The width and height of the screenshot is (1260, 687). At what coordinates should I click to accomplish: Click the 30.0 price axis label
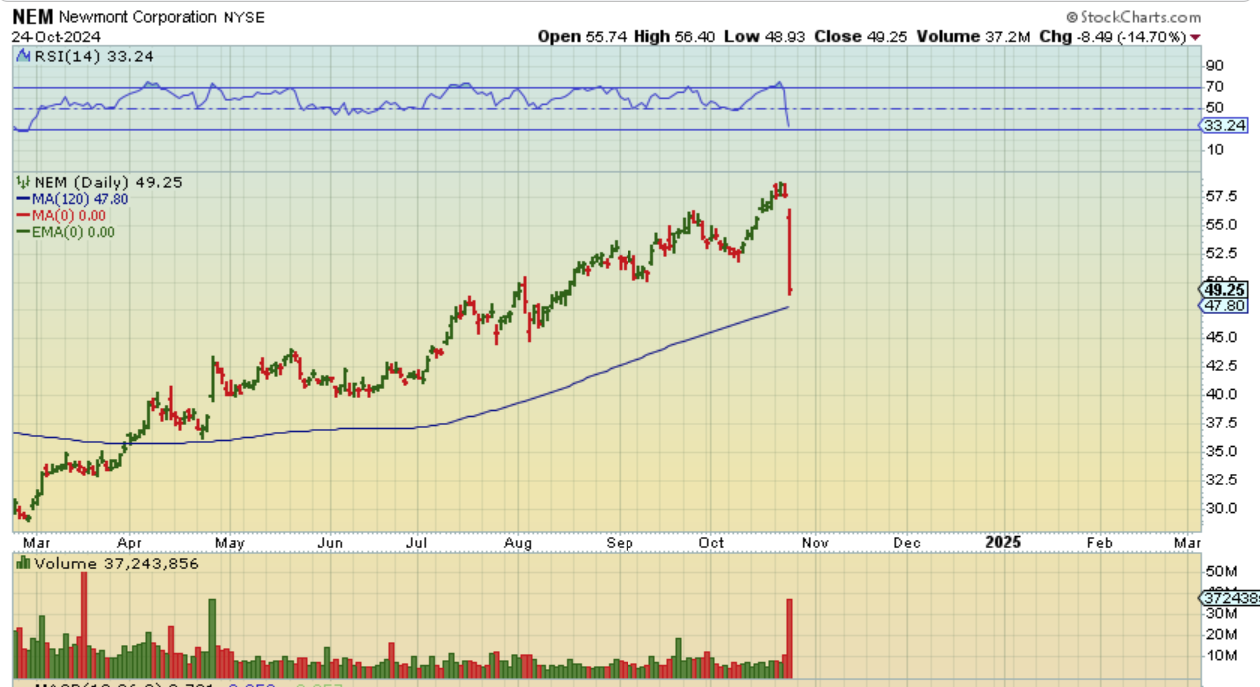click(1220, 508)
